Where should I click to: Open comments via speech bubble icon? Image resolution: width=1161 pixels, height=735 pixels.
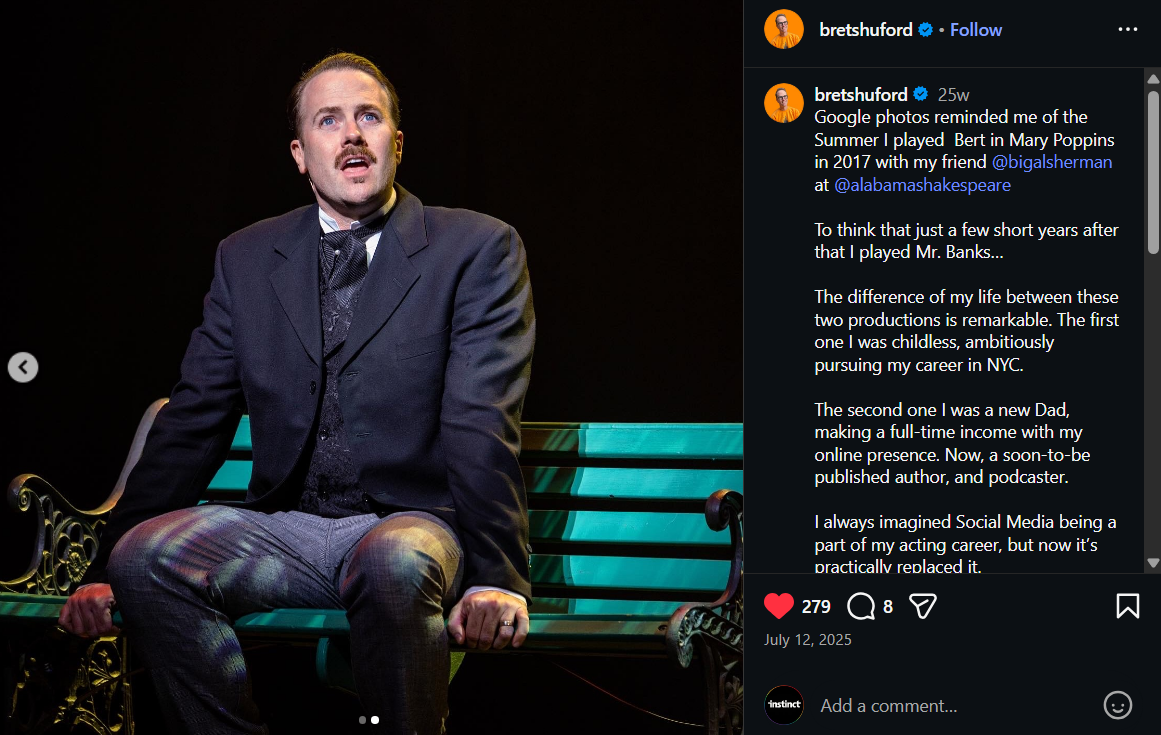860,606
